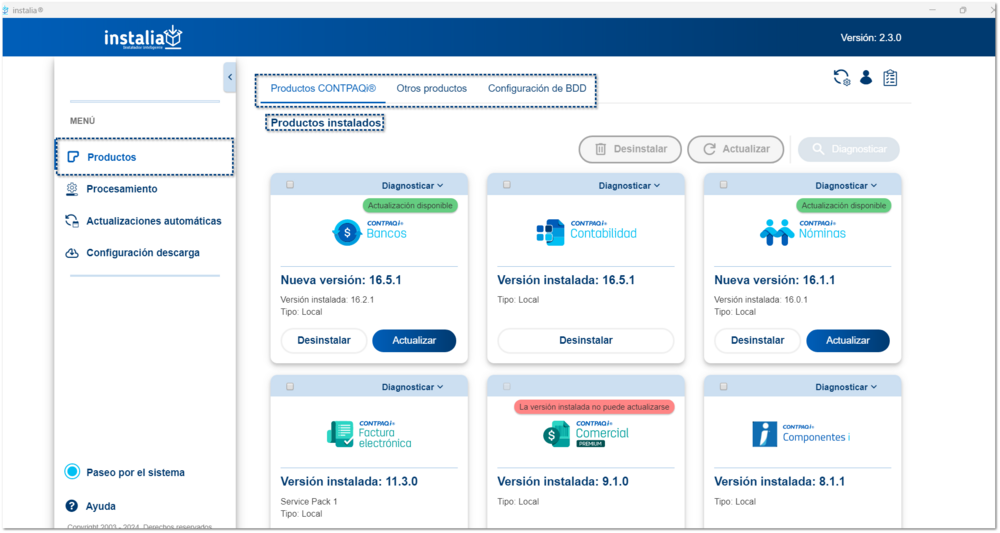Open the Configuración de BDD tab
The image size is (1000, 533).
[537, 89]
